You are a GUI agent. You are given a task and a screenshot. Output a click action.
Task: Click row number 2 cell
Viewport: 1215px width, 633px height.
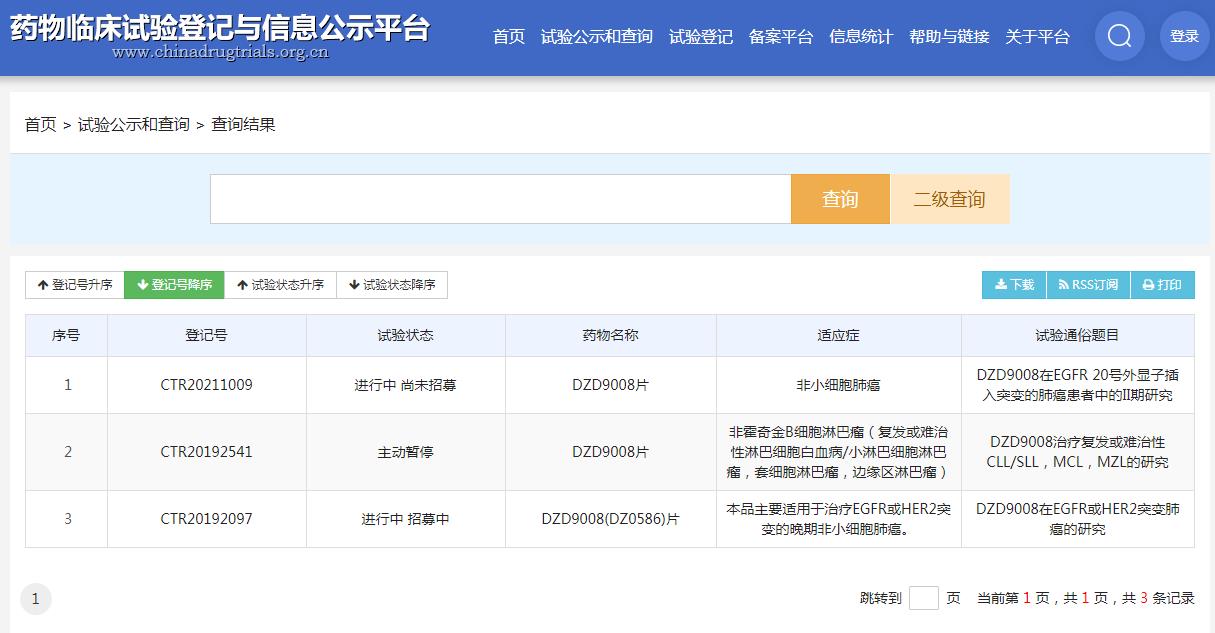click(68, 452)
